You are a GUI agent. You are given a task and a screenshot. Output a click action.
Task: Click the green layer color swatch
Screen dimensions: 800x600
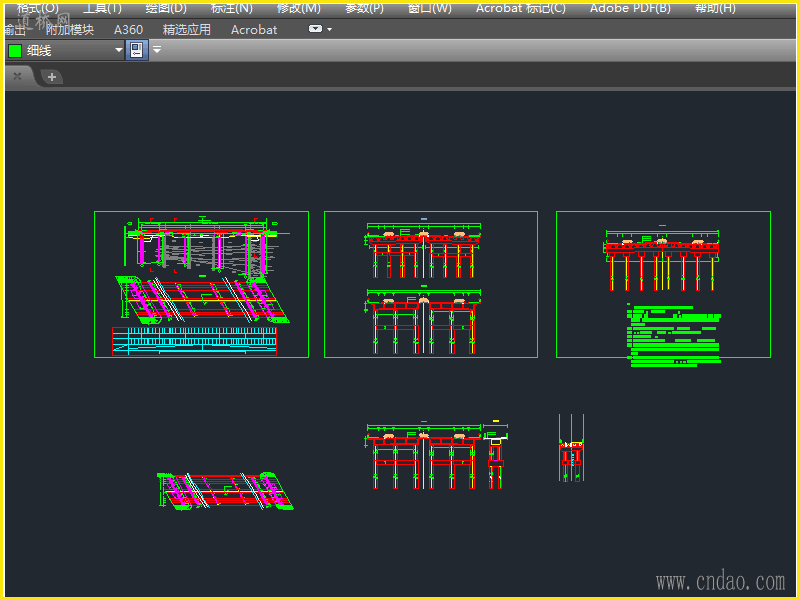coord(15,50)
